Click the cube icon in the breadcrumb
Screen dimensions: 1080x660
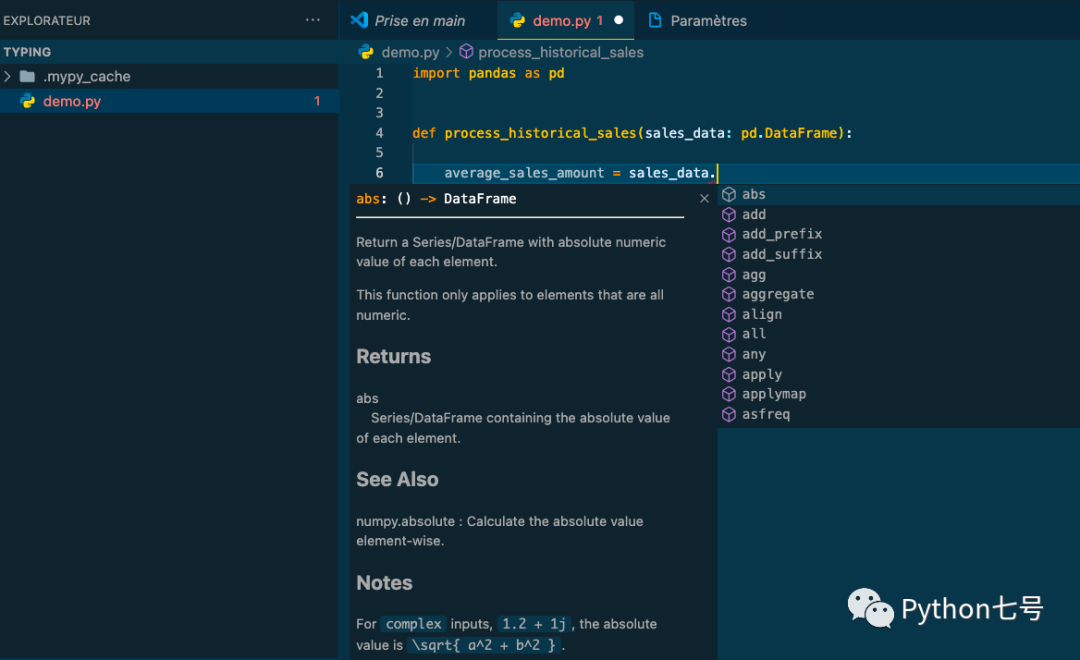pos(466,52)
